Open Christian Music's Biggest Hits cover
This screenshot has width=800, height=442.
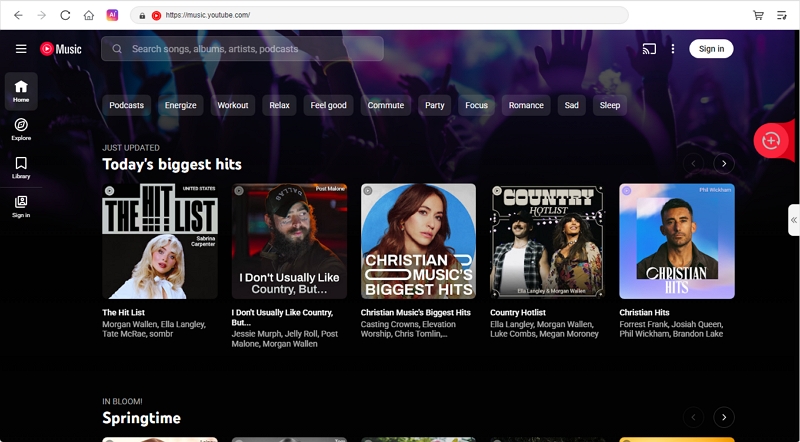(x=418, y=241)
